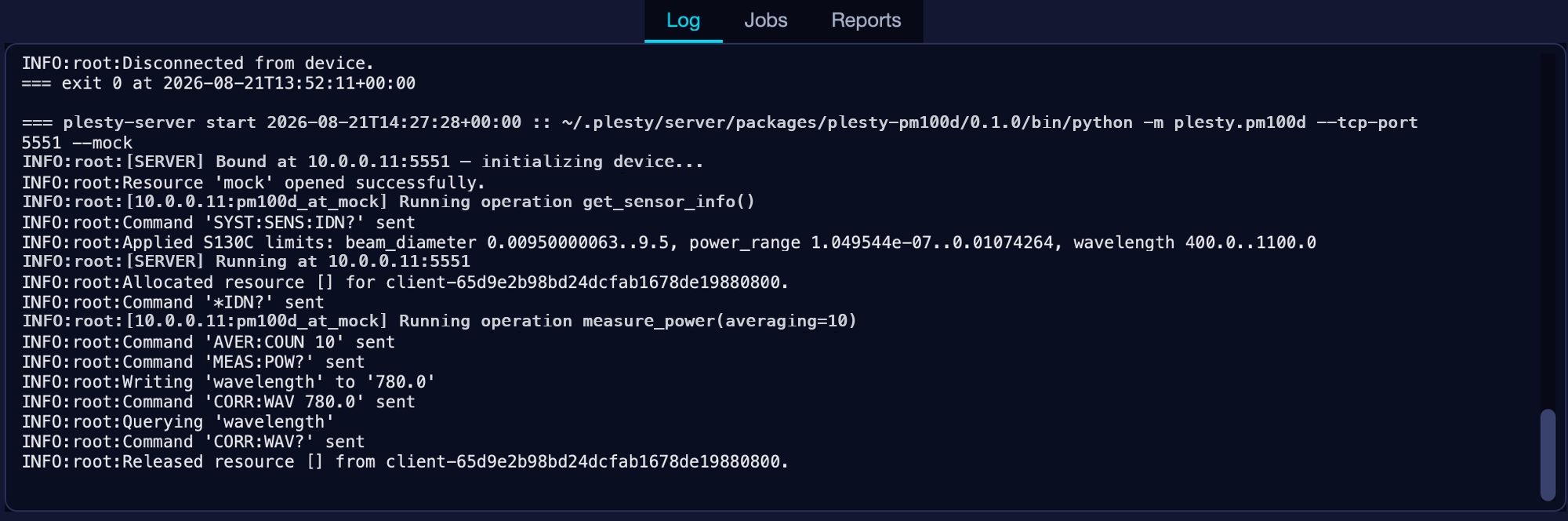The image size is (1568, 521).
Task: Click the "Command '*IDN?' sent" line
Action: 172,302
